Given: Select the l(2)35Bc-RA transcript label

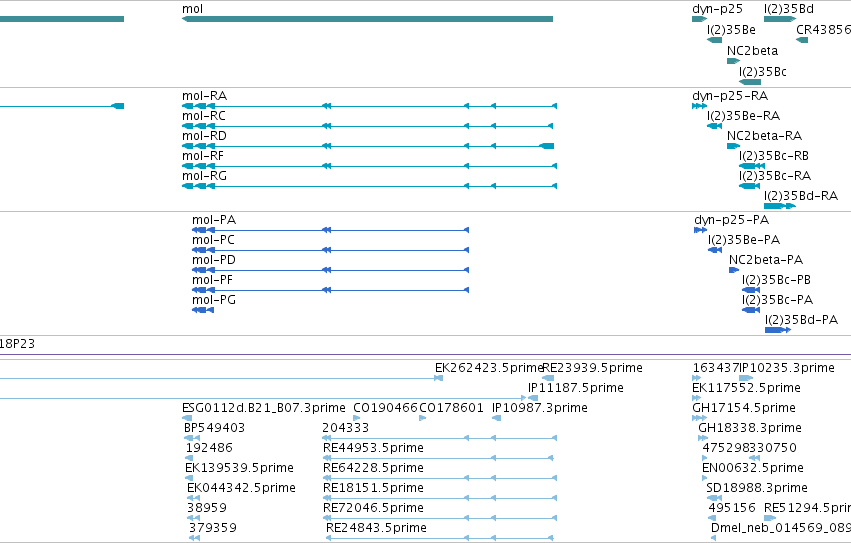Looking at the screenshot, I should click(x=775, y=176).
